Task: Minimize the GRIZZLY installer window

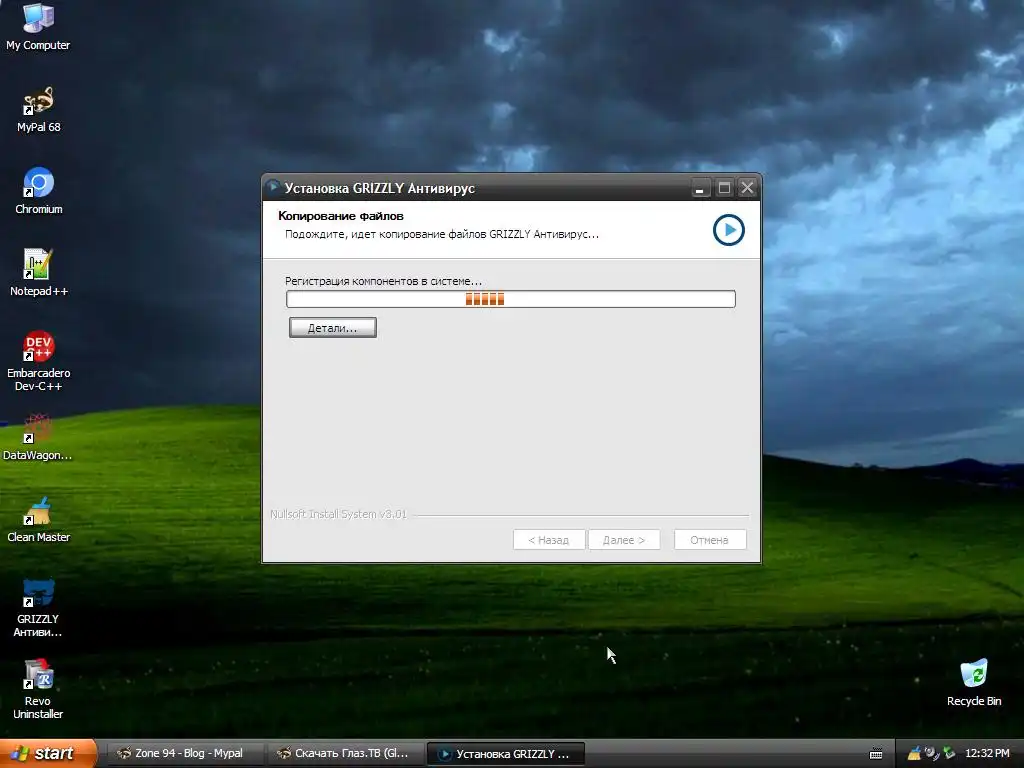Action: [x=699, y=188]
